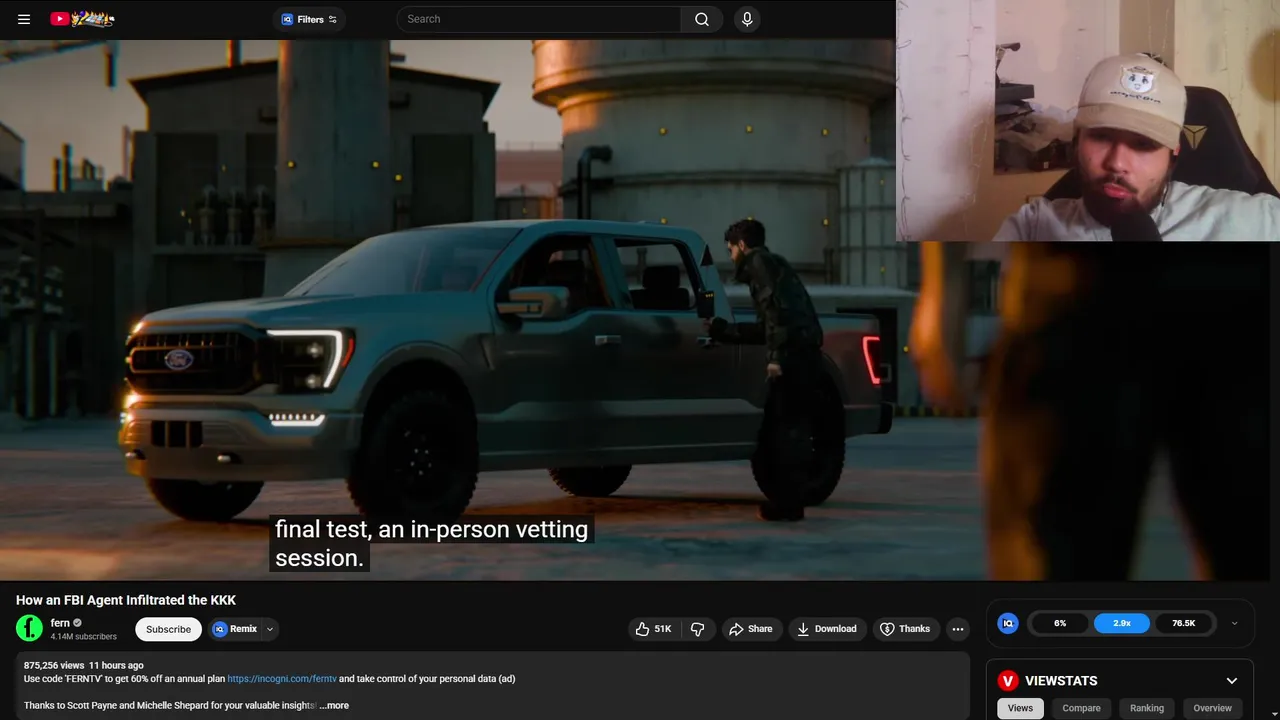Screen dimensions: 1280x720
Task: Go to YouTube home via logo
Action: pos(83,19)
